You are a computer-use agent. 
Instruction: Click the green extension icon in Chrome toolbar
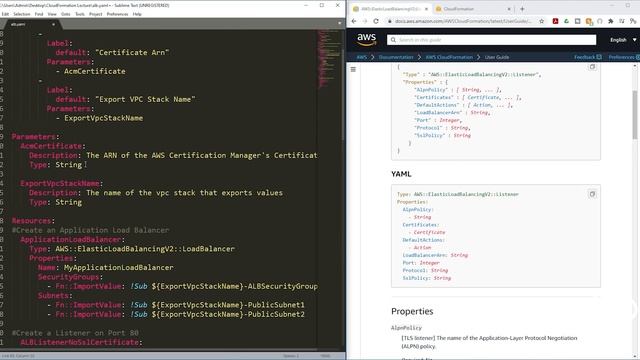click(567, 21)
